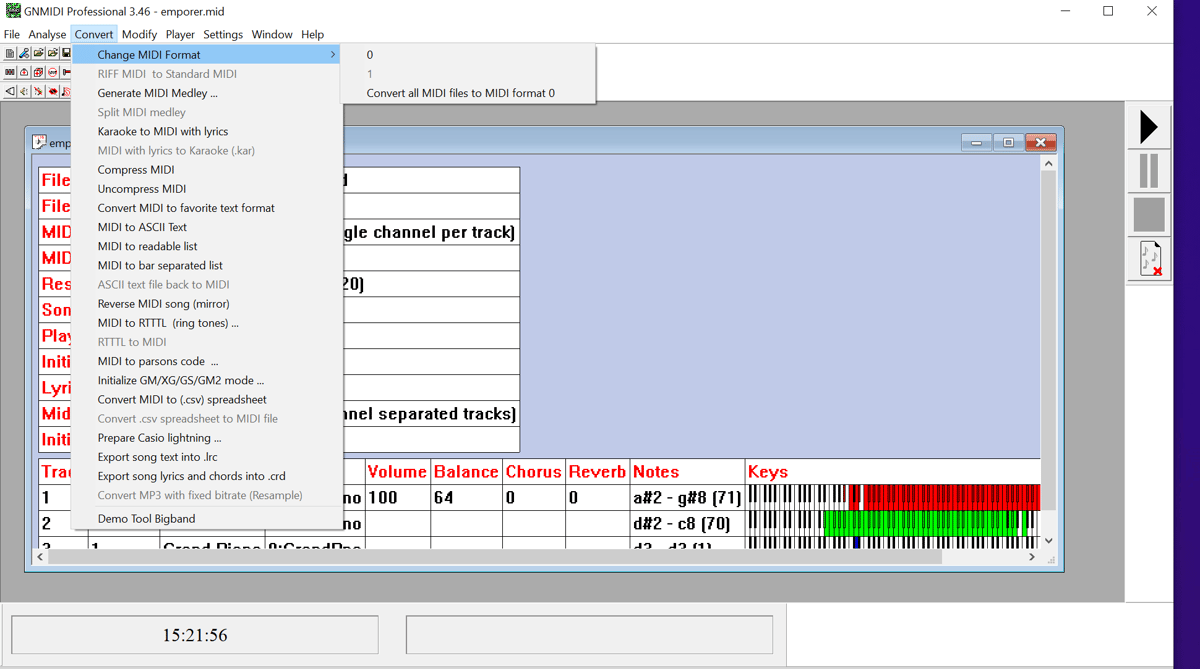The width and height of the screenshot is (1200, 669).
Task: Click the red circle stop-sign toolbar icon
Action: tap(52, 72)
